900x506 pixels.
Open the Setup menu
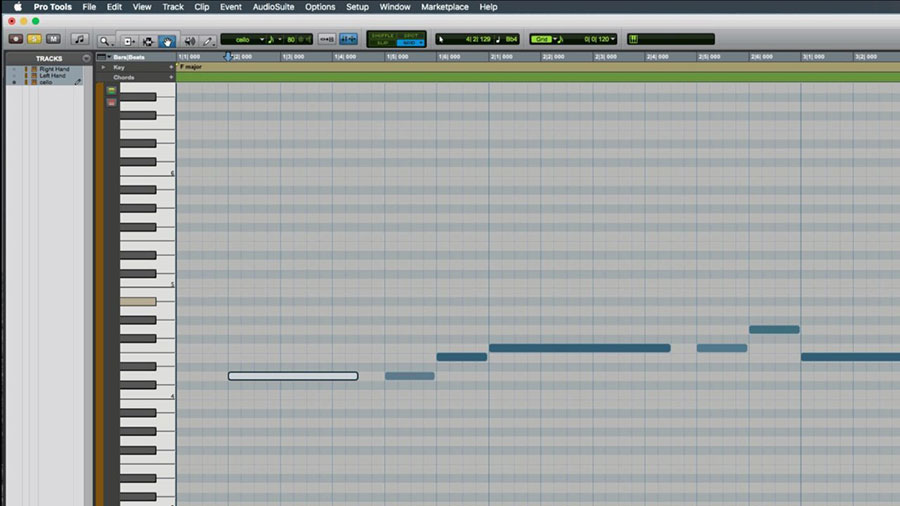[357, 7]
